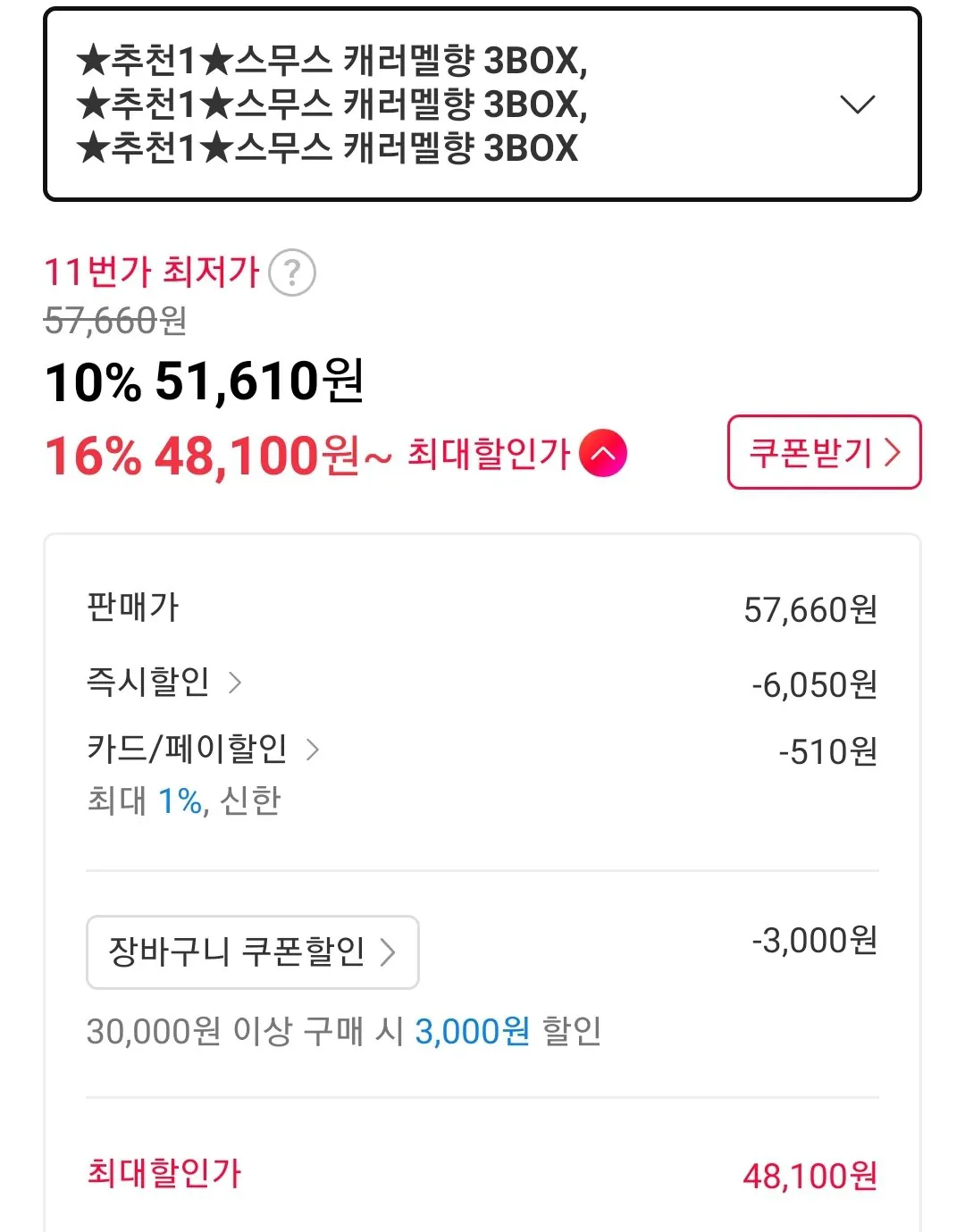
Task: Open 즉시할인 details via its chevron
Action: (235, 683)
